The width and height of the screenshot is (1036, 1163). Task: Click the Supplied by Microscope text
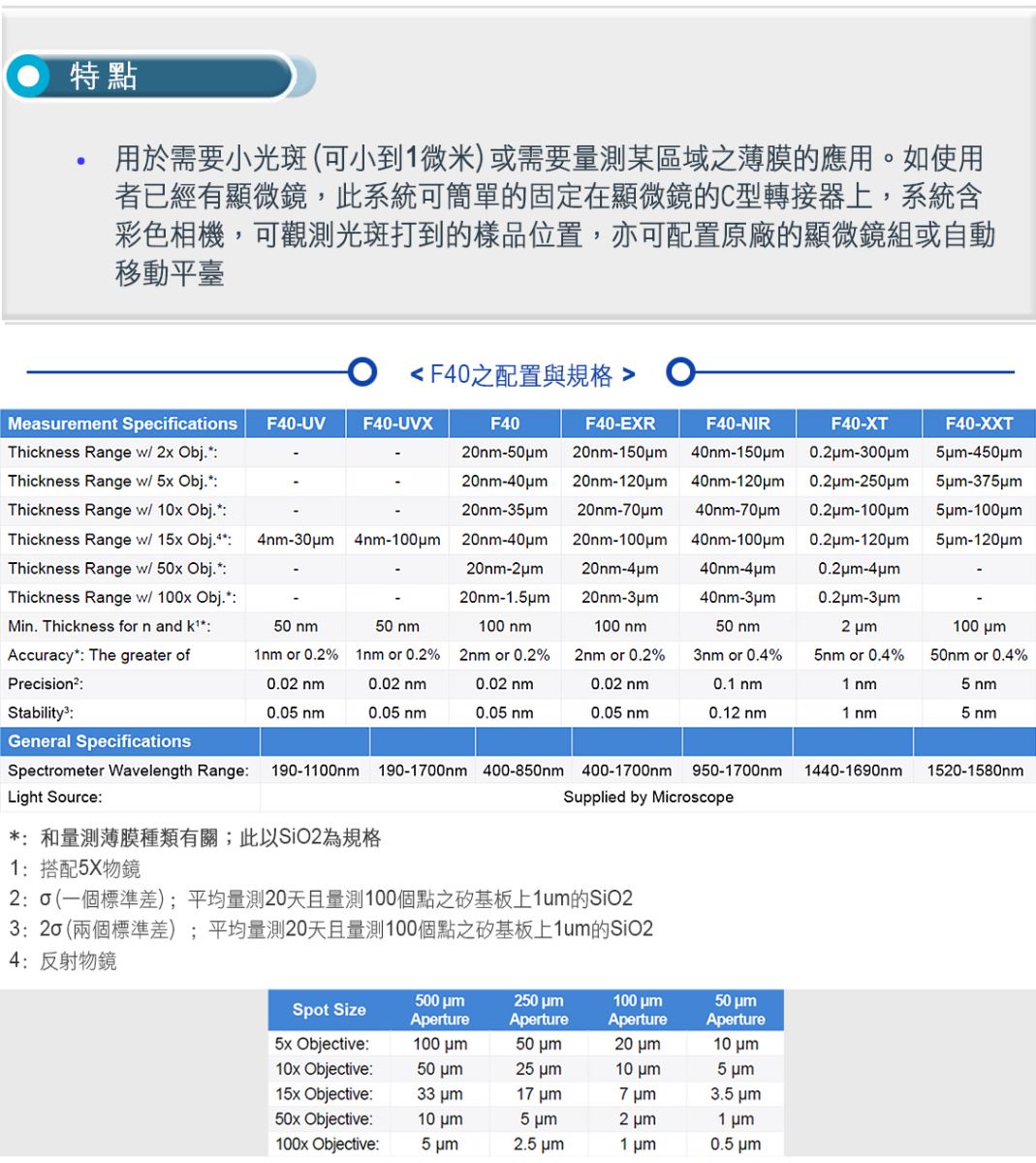(648, 798)
